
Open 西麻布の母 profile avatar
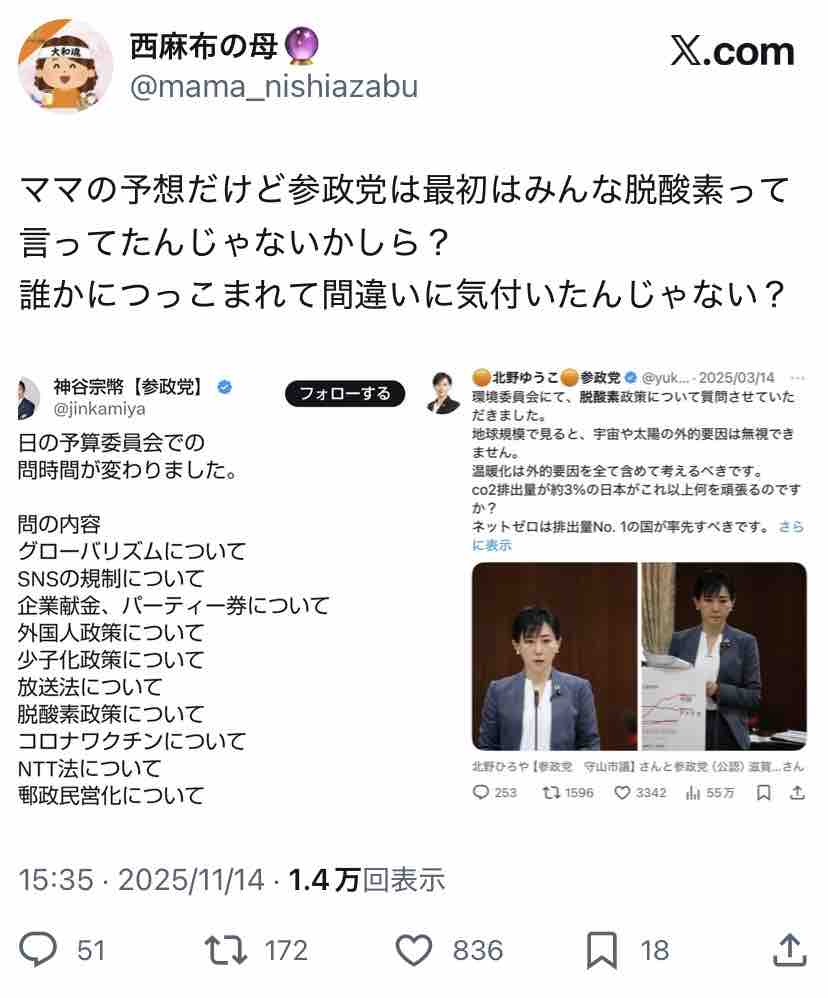[x=64, y=64]
